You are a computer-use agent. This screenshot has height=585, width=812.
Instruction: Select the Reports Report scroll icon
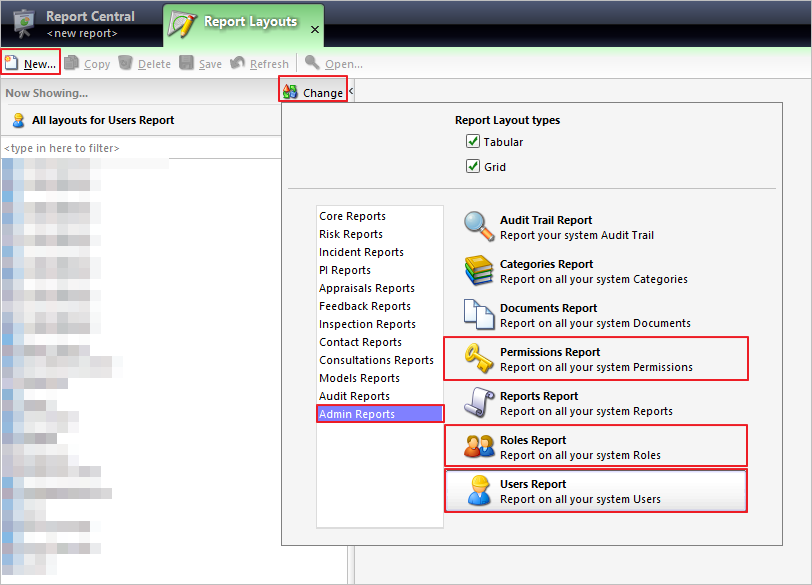[479, 402]
